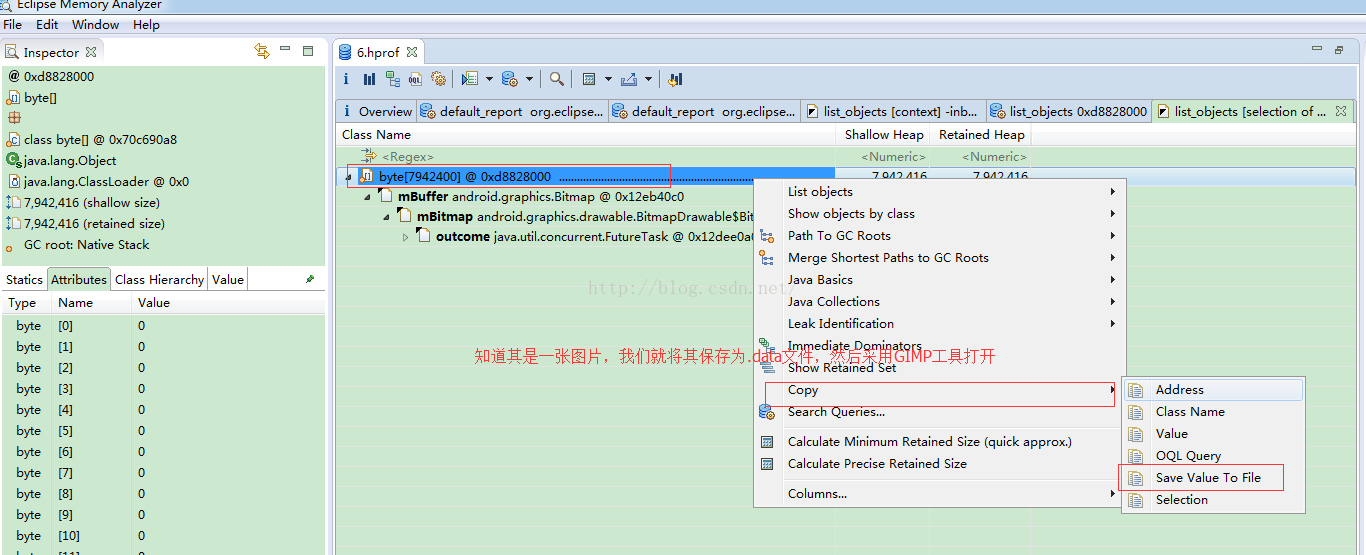This screenshot has height=555, width=1366.
Task: Open the Export dropdown arrow
Action: pos(648,79)
